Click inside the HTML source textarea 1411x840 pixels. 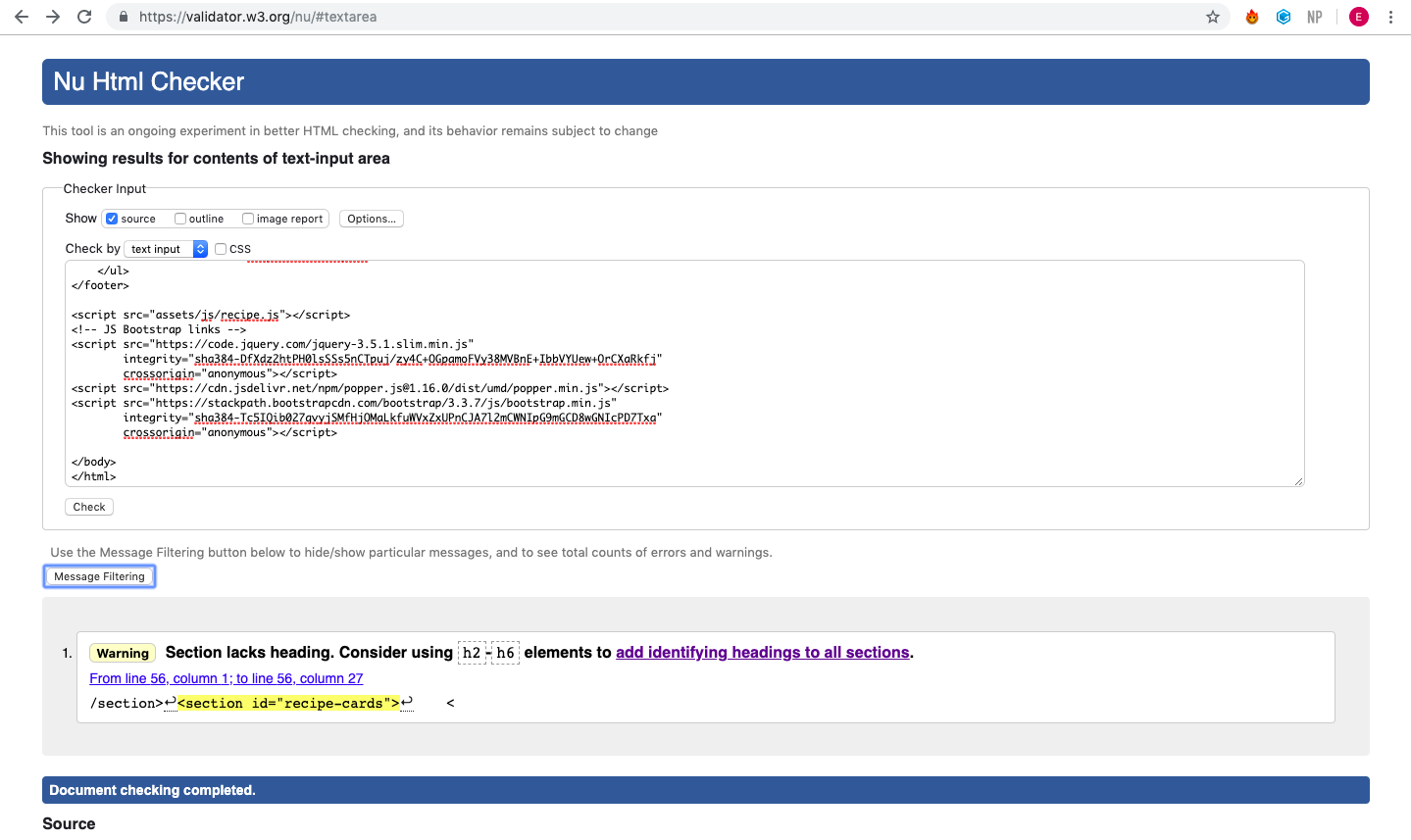[x=684, y=373]
